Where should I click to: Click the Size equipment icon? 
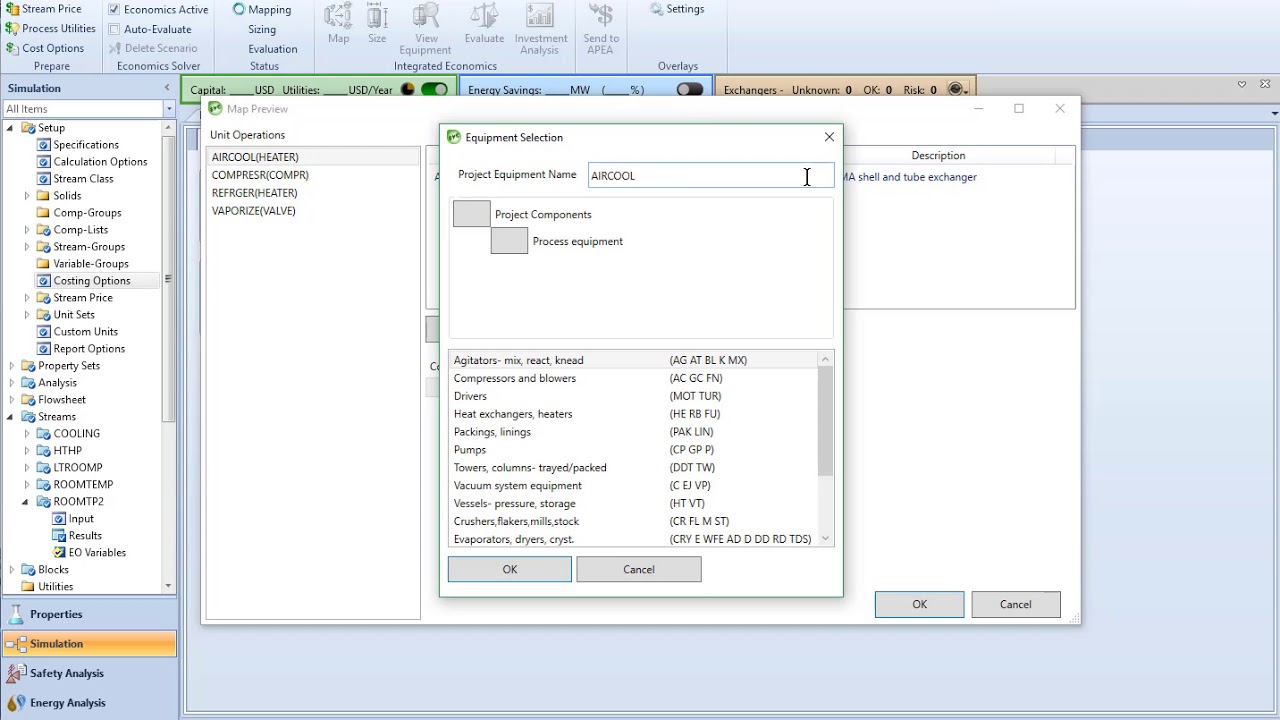coord(377,24)
